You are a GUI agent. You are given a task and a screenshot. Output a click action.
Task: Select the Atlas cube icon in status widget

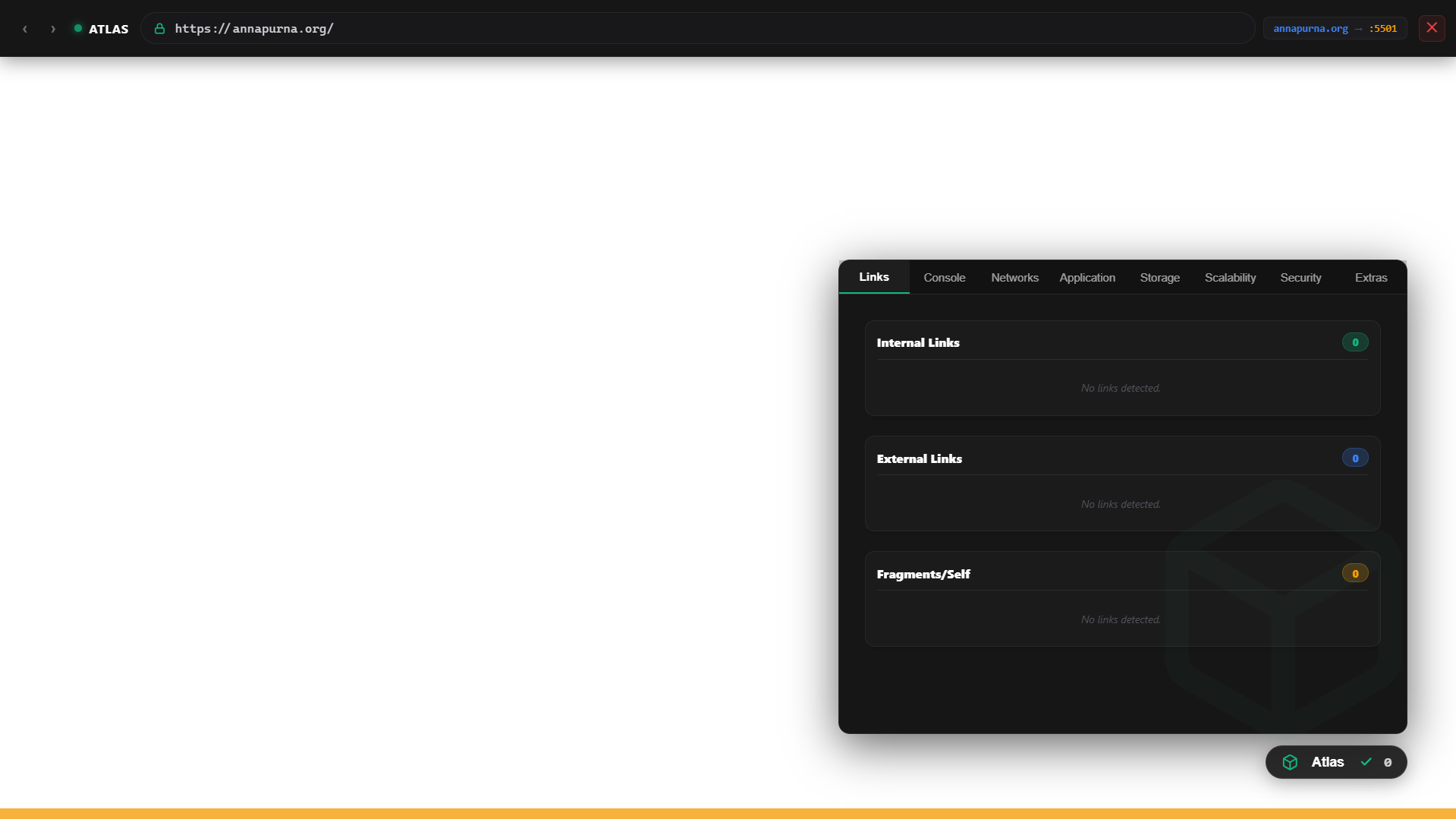click(1290, 761)
